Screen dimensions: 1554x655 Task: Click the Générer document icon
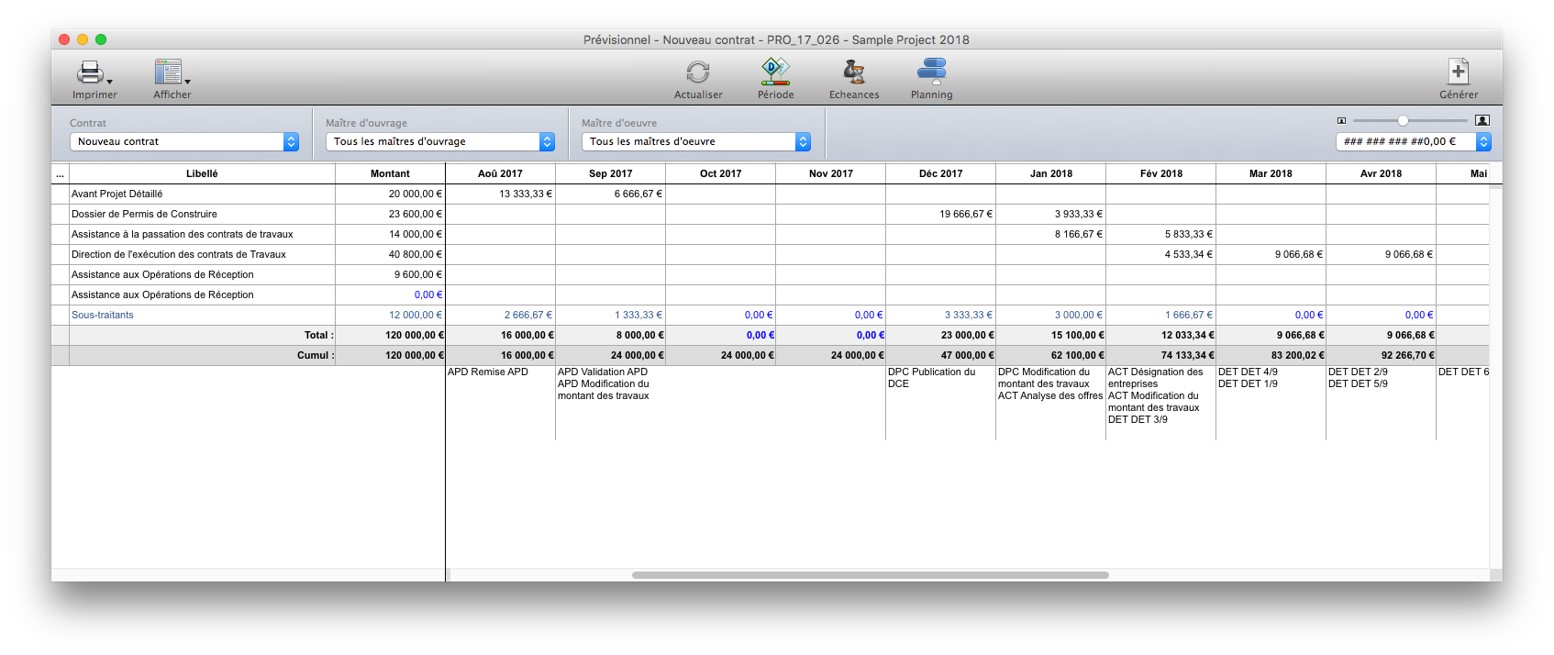pos(1458,72)
